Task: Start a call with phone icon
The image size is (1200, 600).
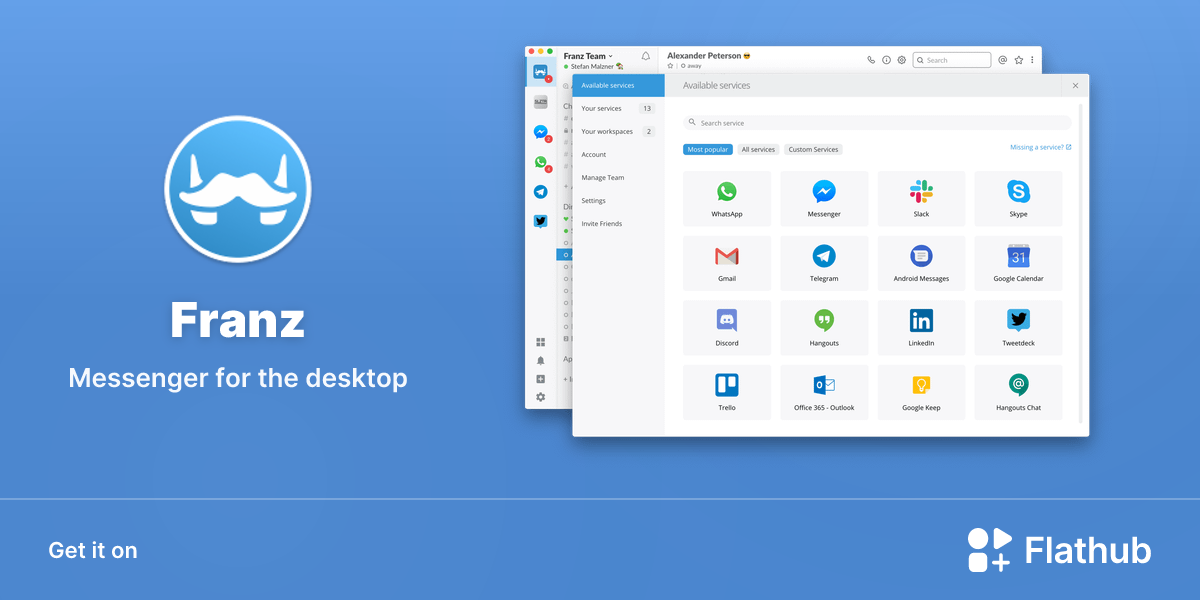Action: click(871, 60)
